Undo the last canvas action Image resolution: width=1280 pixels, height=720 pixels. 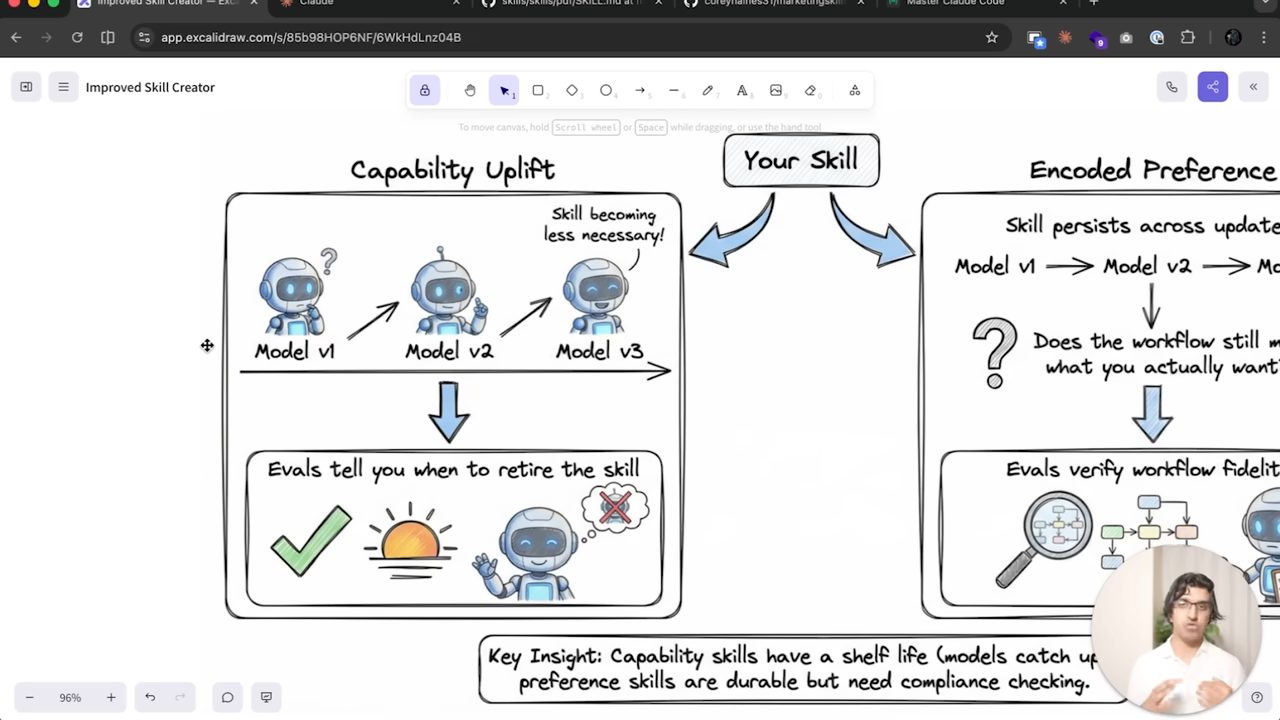coord(150,697)
